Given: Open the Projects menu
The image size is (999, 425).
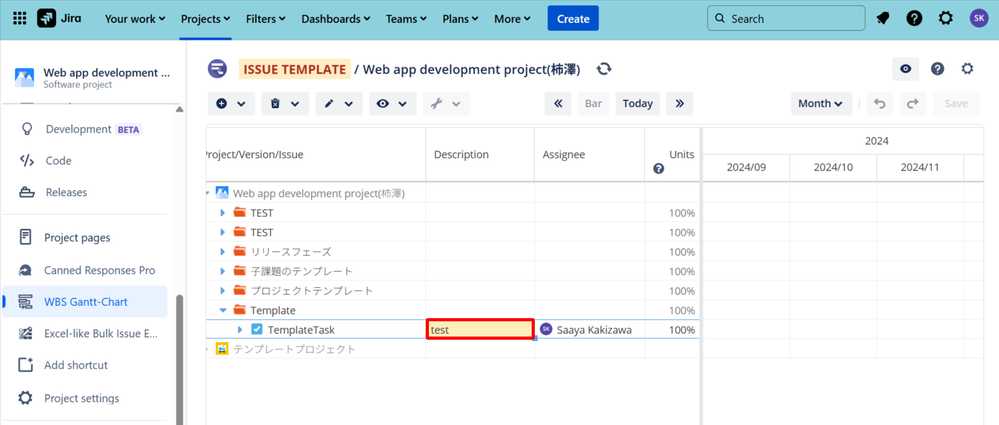Looking at the screenshot, I should (205, 18).
